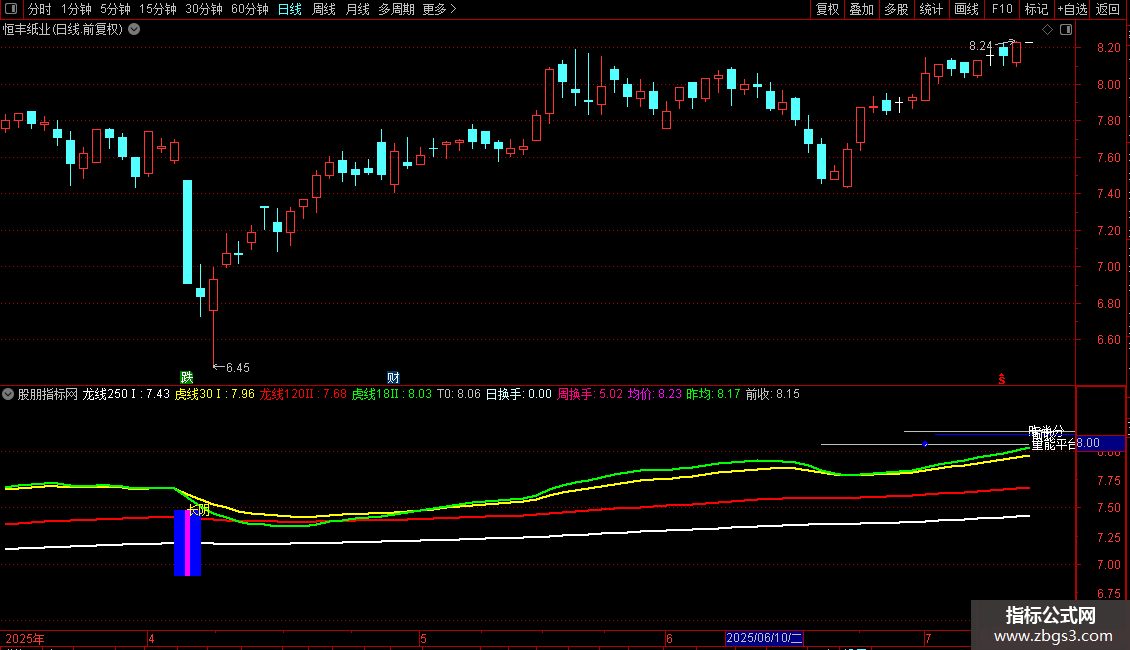Click the 日换手 0.00 value
This screenshot has width=1130, height=650.
[519, 394]
